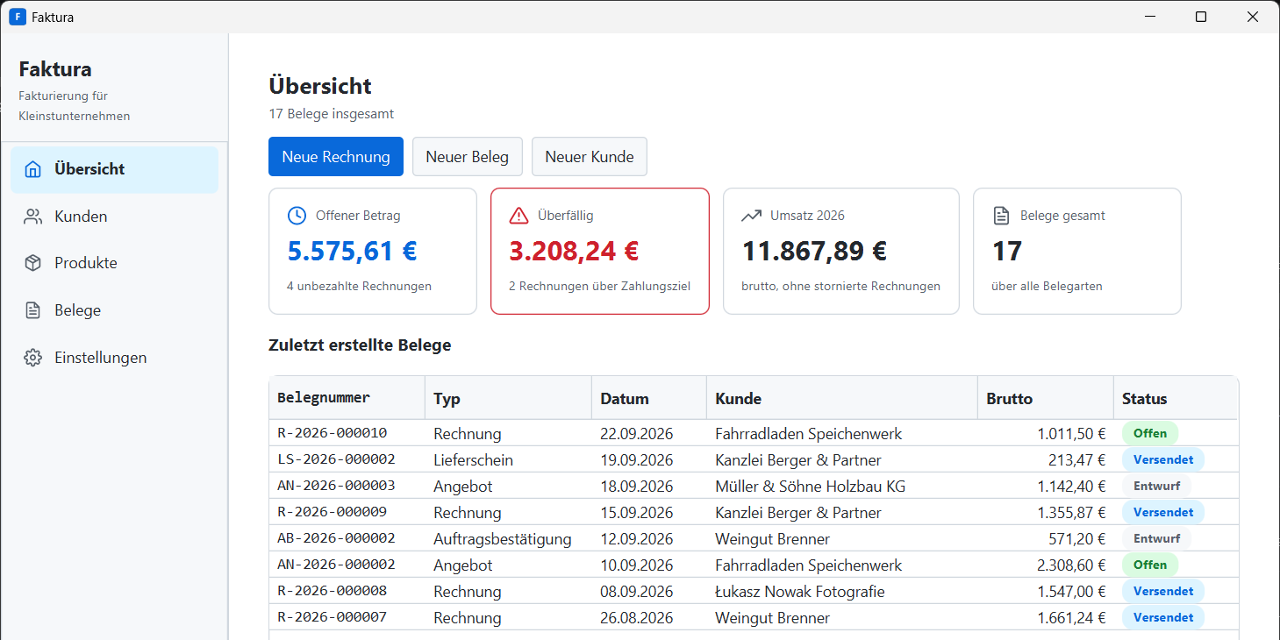
Task: Click the 11.867,89 € revenue figure
Action: (814, 251)
